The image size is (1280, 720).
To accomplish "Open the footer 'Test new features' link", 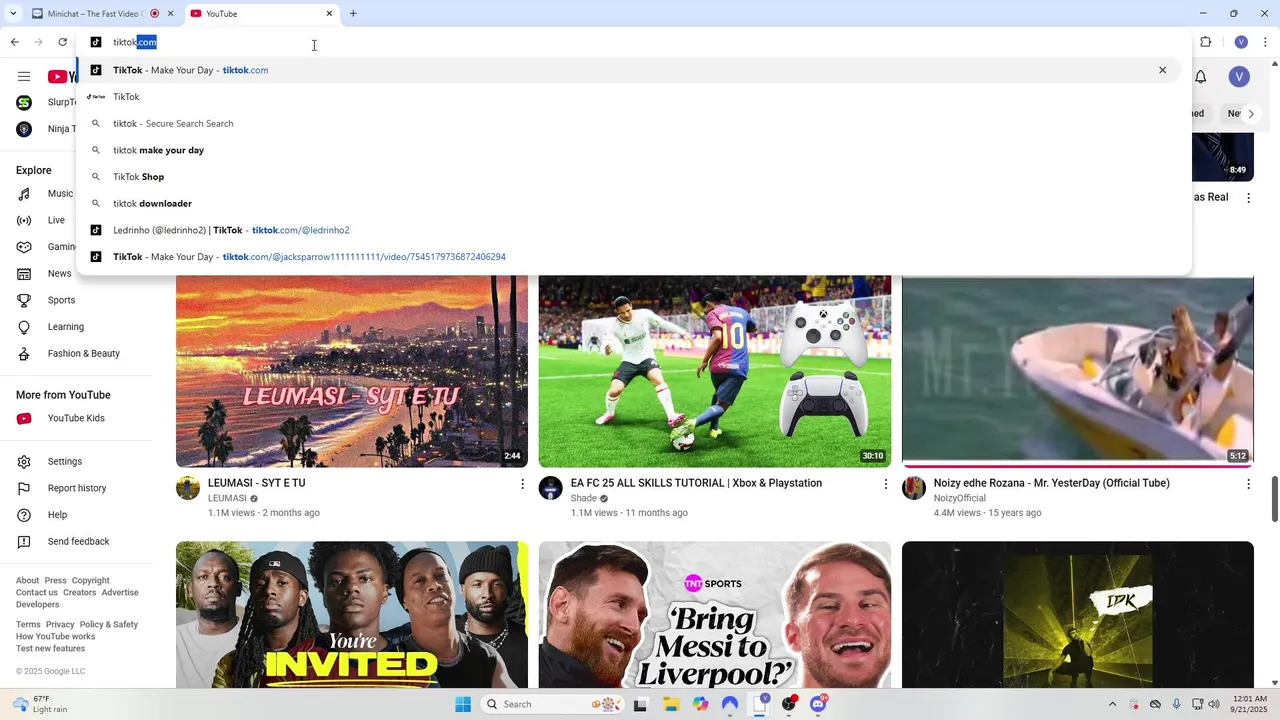I will pyautogui.click(x=51, y=649).
